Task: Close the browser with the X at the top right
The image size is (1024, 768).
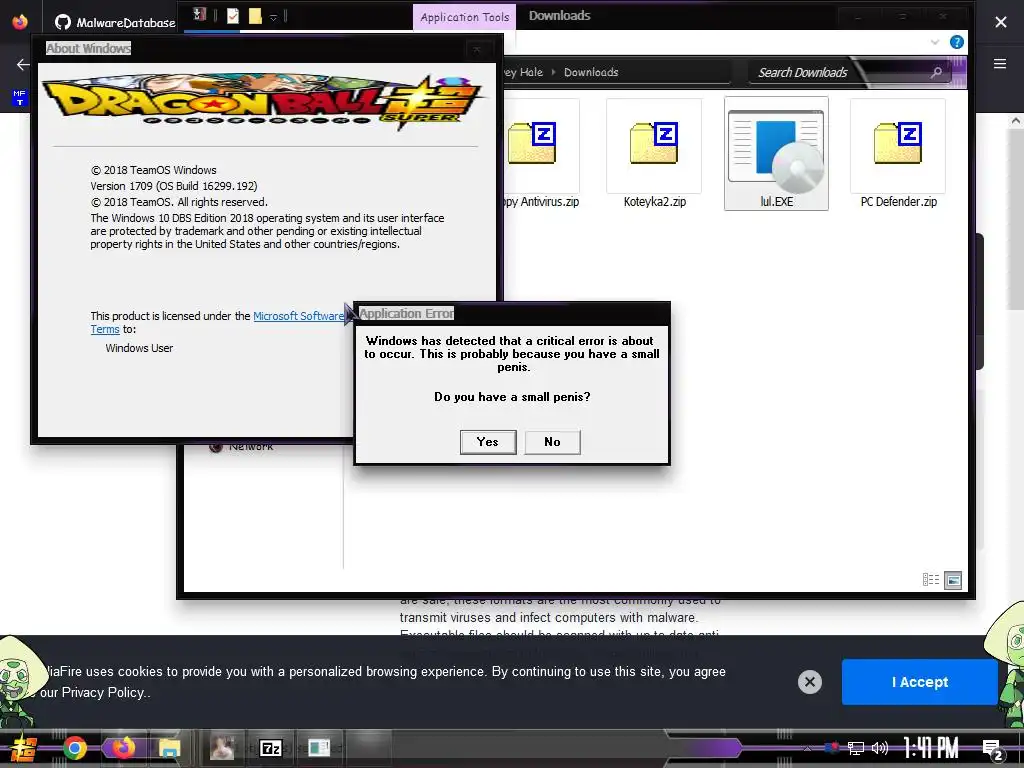Action: 1000,22
